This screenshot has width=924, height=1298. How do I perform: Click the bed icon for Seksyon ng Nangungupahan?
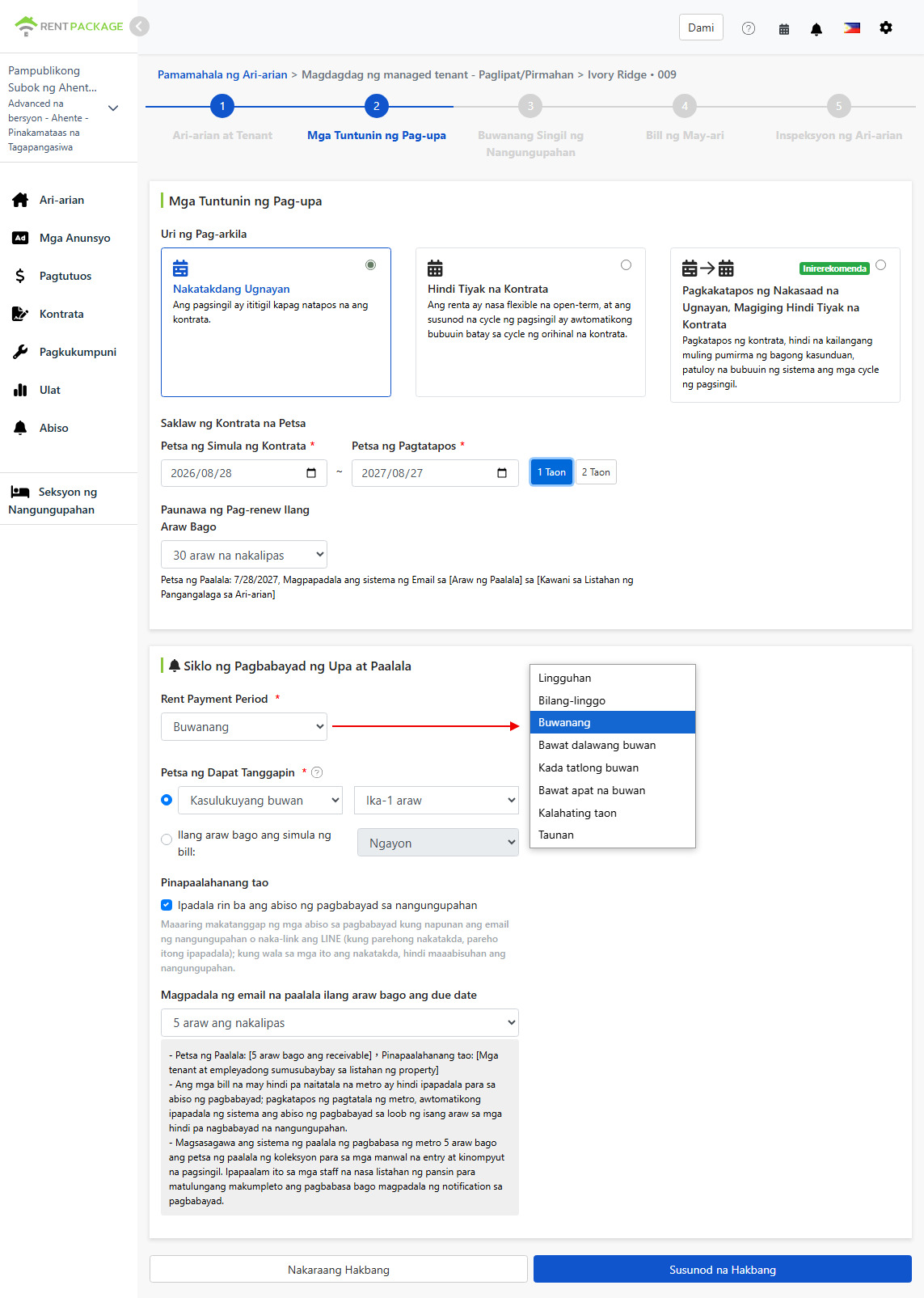coord(20,492)
